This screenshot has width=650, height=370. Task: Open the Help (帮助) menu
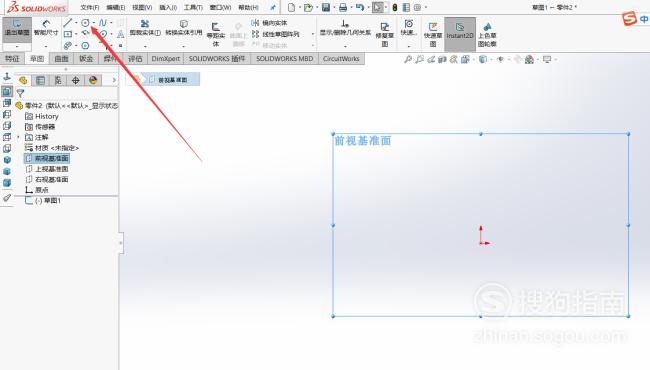pyautogui.click(x=248, y=7)
